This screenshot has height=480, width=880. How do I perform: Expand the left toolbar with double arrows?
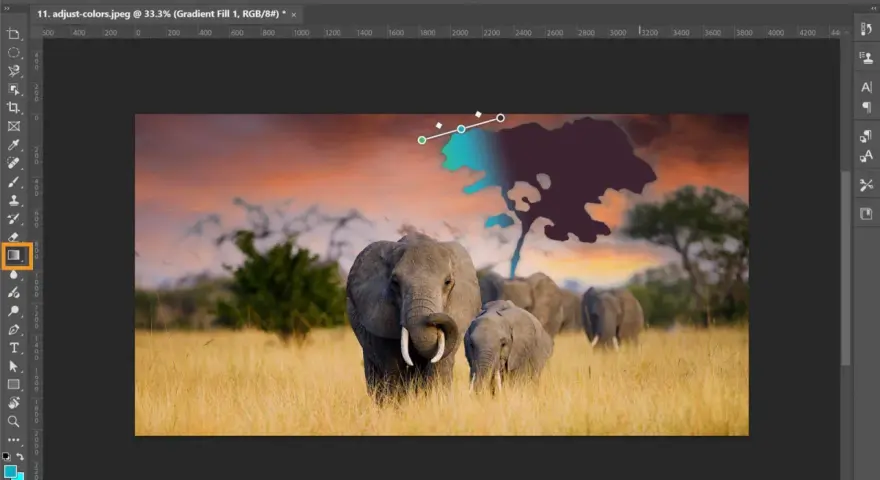(7, 9)
